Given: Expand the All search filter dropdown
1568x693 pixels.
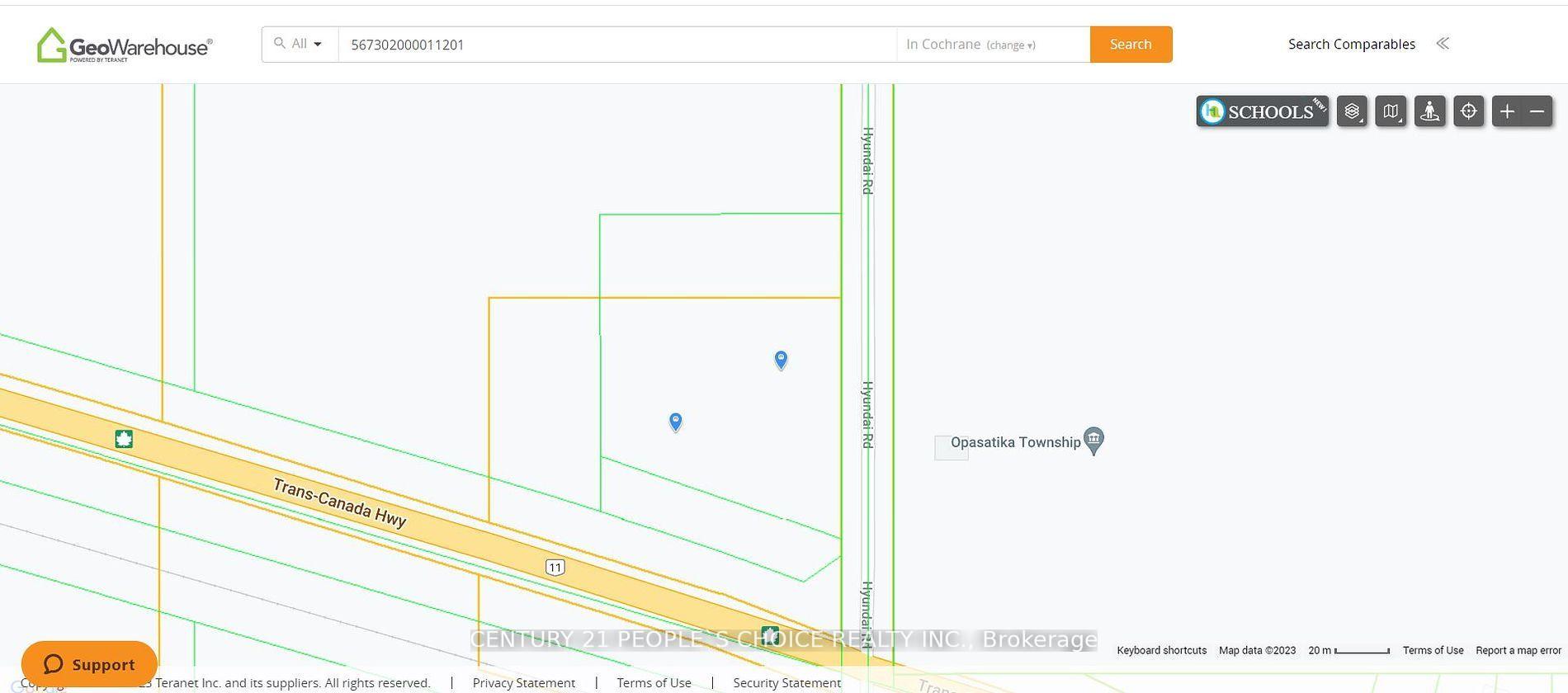Looking at the screenshot, I should point(300,44).
